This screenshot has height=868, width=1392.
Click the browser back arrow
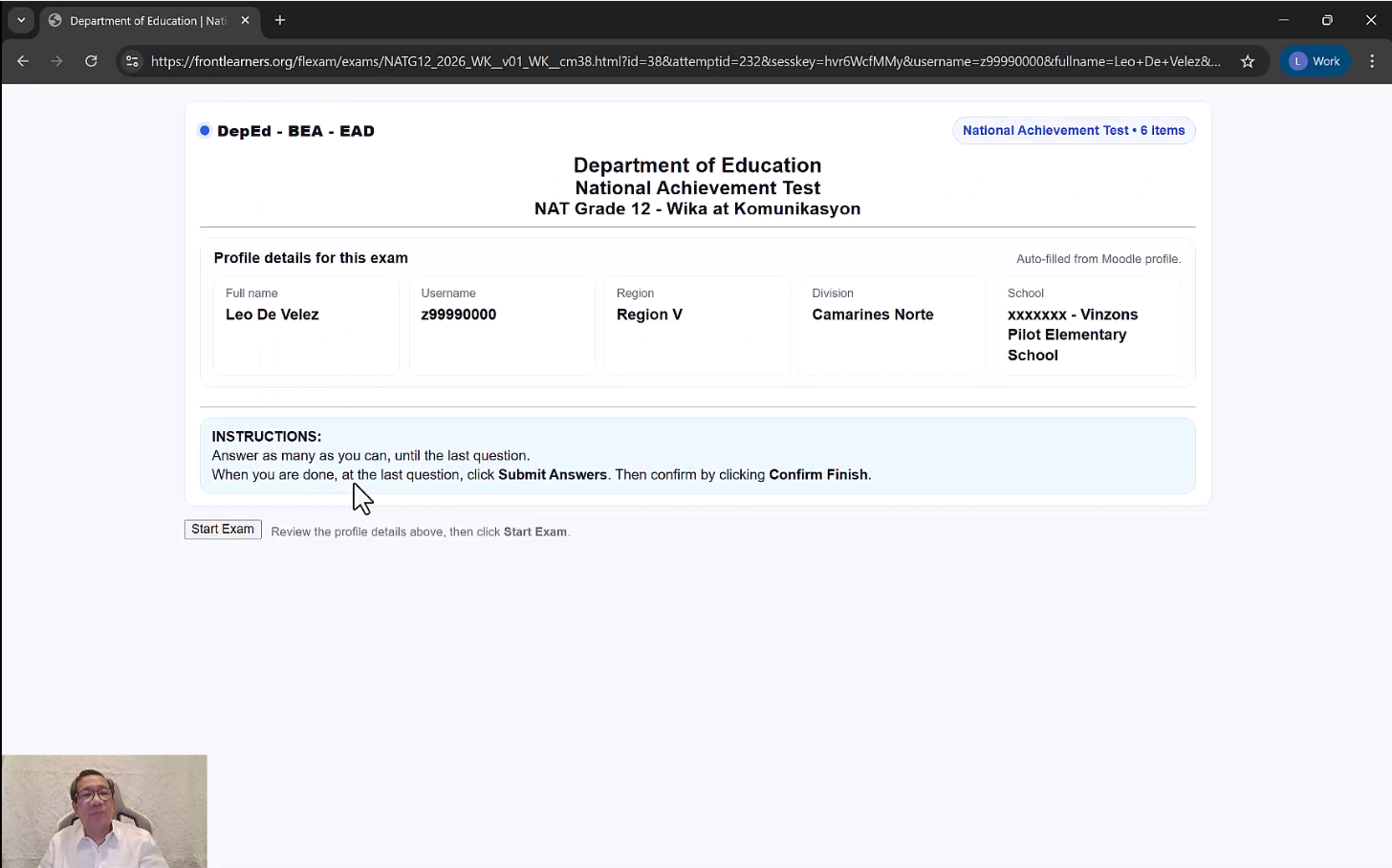(23, 61)
